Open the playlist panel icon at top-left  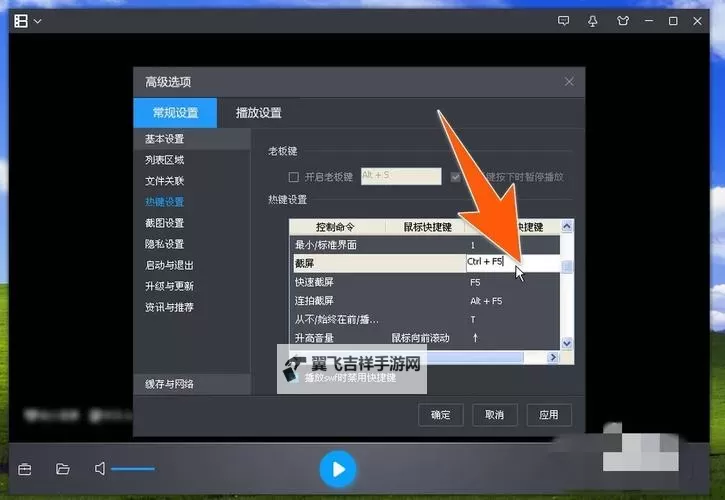click(21, 21)
